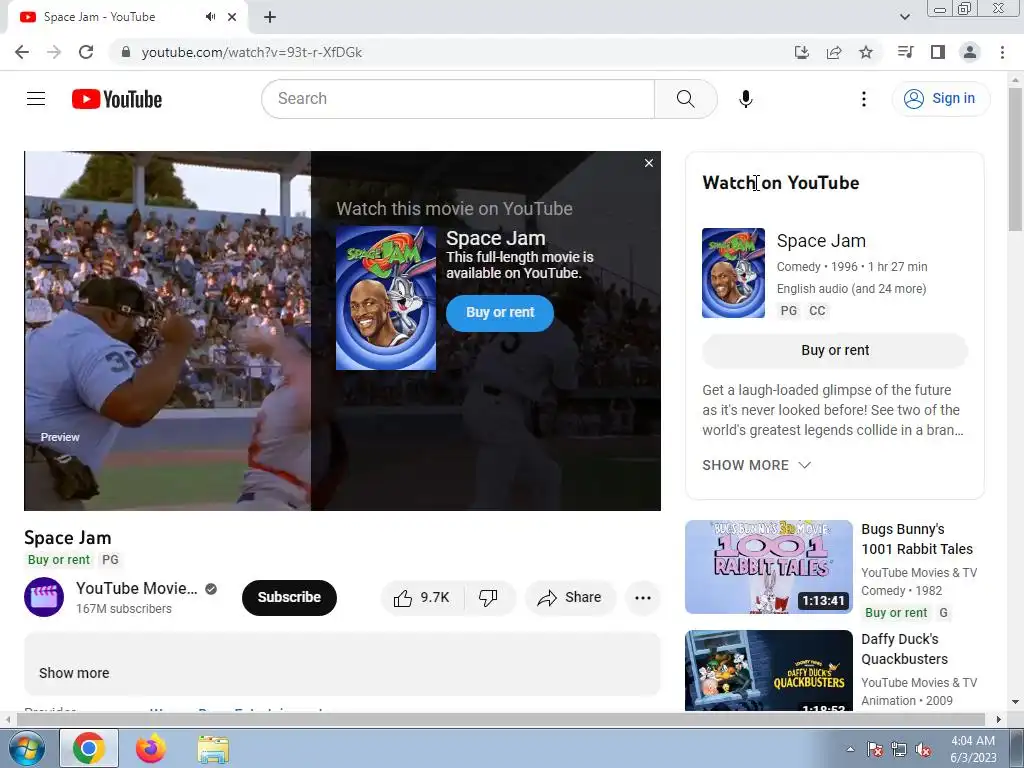The height and width of the screenshot is (768, 1024).
Task: Dislike the Space Jam video
Action: coord(488,598)
